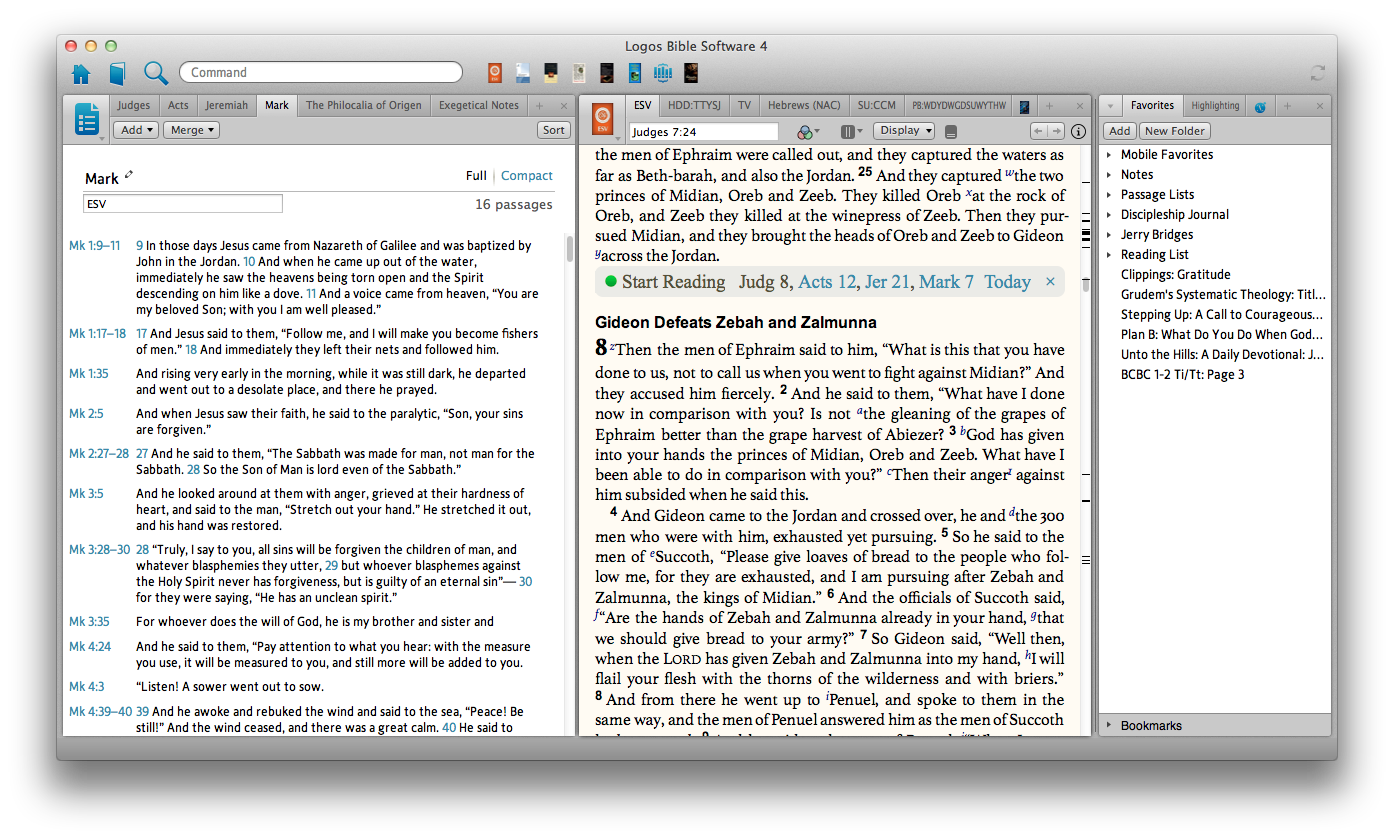Open the Mk 1:9–11 passage reference
The height and width of the screenshot is (839, 1394).
pyautogui.click(x=94, y=246)
